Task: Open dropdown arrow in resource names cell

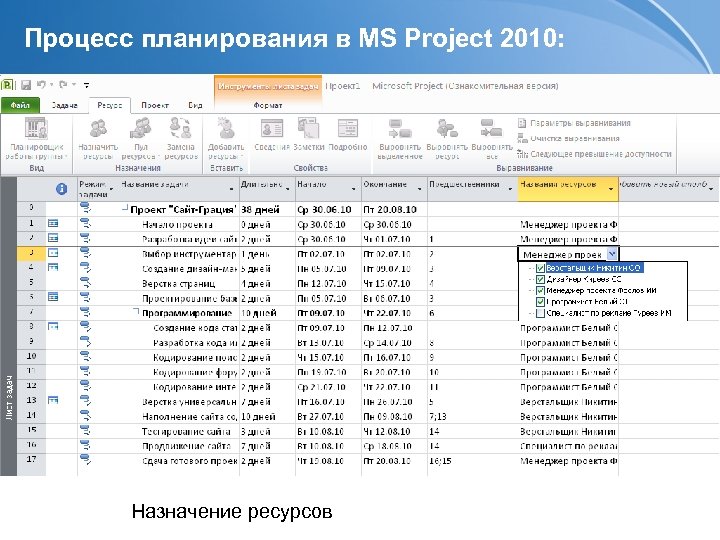Action: tap(612, 254)
